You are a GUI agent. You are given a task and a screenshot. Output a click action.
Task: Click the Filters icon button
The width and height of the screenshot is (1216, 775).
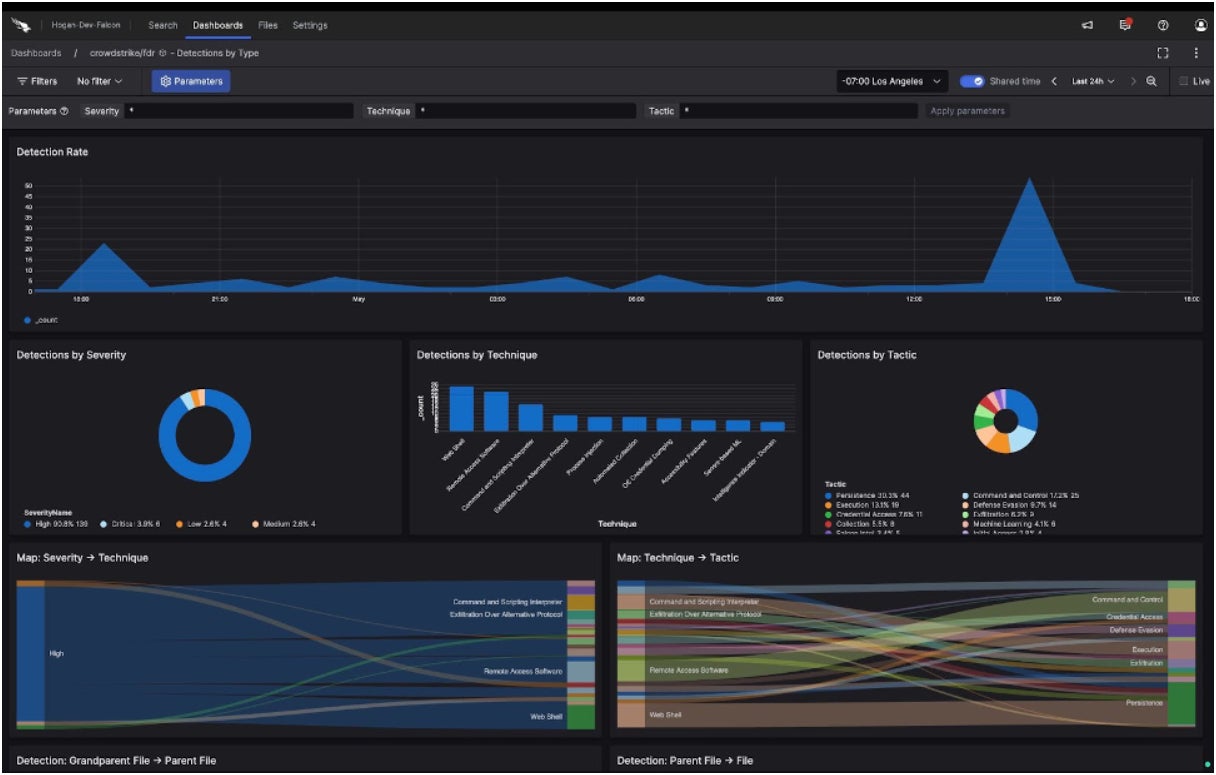37,81
